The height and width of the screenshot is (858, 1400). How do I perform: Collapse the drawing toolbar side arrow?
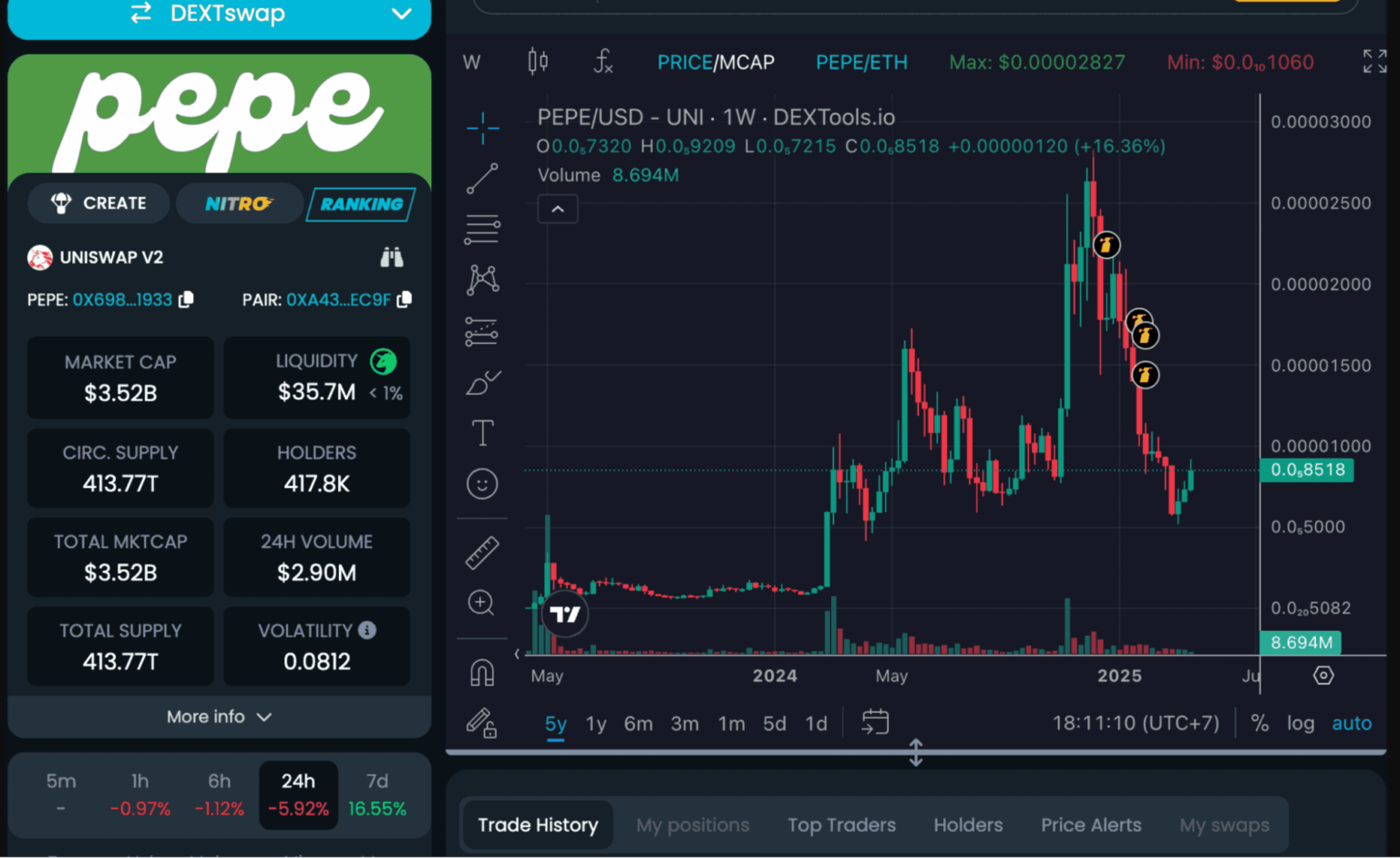coord(517,653)
